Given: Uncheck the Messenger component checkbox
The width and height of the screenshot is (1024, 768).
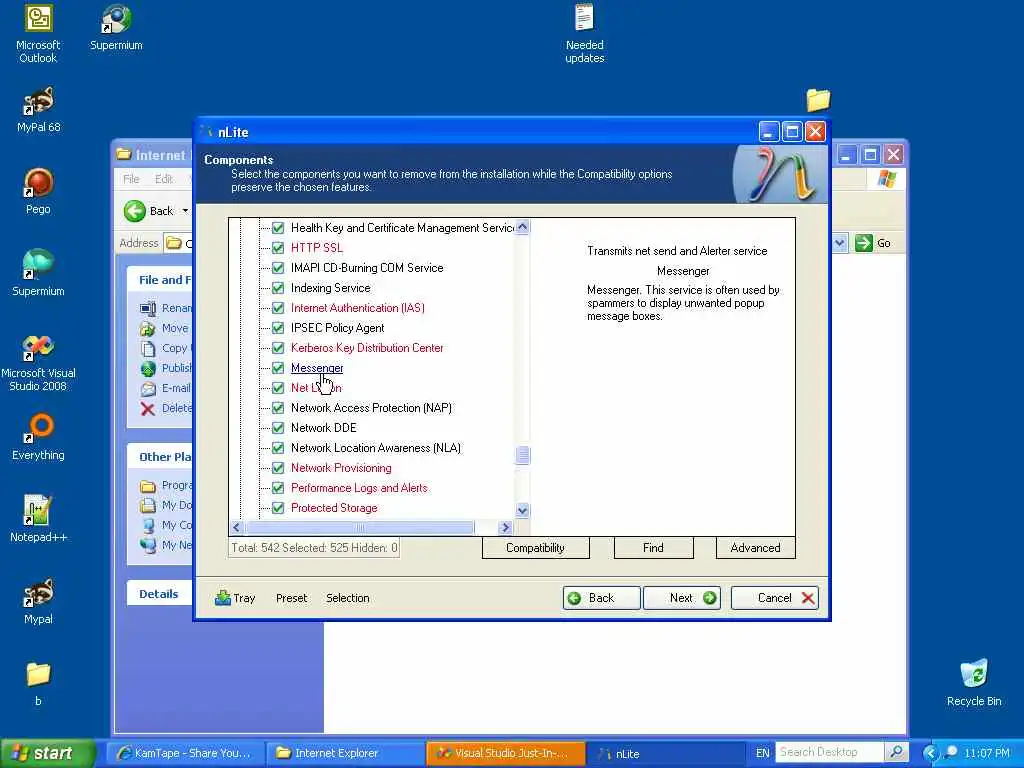Looking at the screenshot, I should [x=278, y=368].
